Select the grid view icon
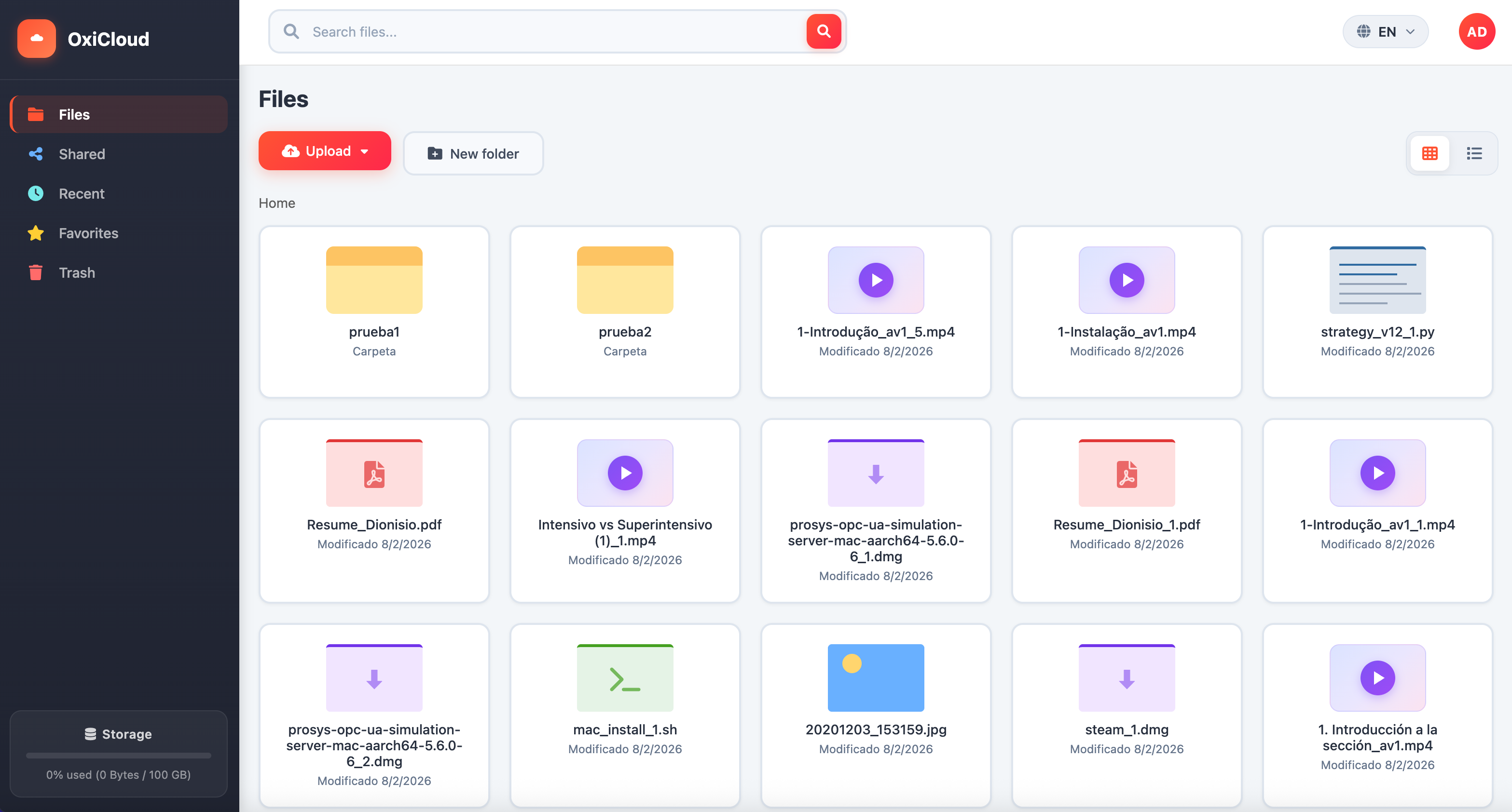 point(1430,153)
